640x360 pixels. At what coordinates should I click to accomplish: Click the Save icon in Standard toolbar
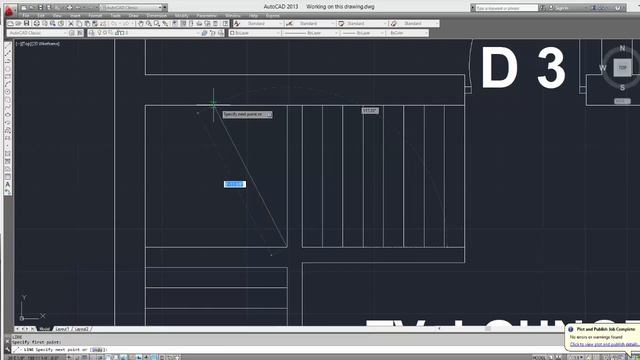27,24
